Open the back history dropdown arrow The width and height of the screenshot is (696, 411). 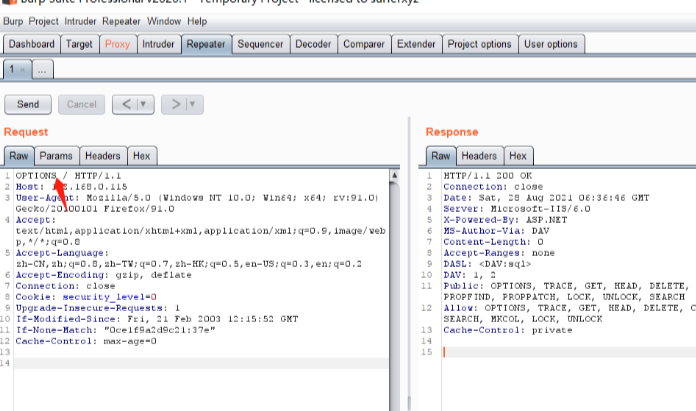(x=144, y=103)
